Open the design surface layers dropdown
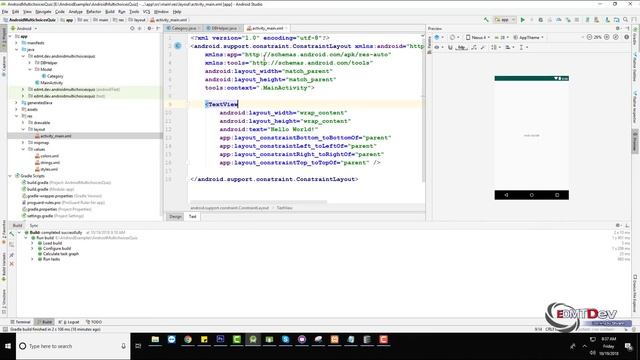640x360 pixels. (x=438, y=37)
